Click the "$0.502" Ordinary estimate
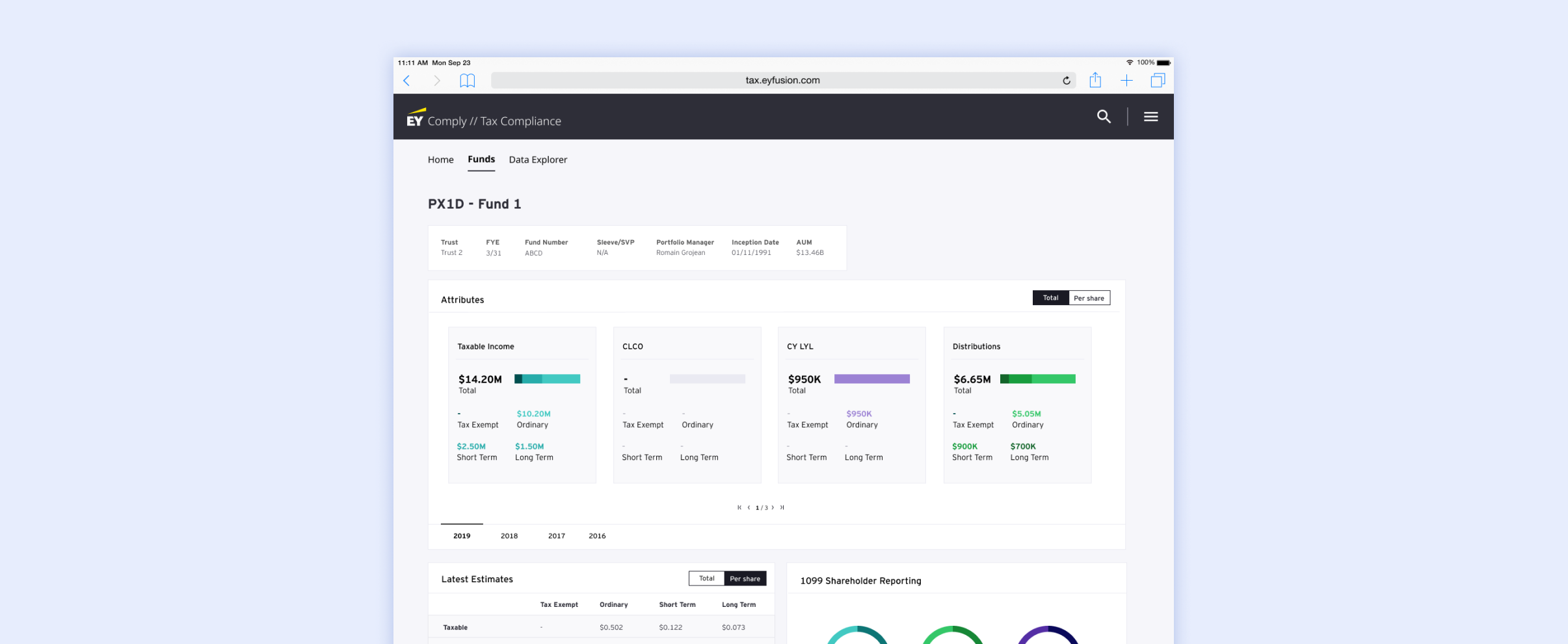 [x=611, y=628]
